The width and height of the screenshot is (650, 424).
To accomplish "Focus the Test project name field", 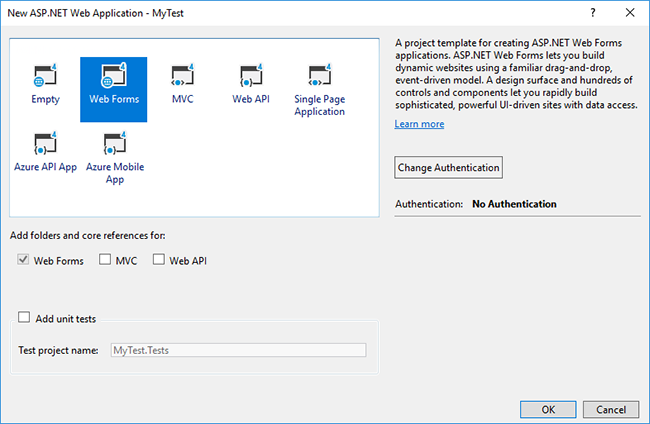I will pos(238,350).
